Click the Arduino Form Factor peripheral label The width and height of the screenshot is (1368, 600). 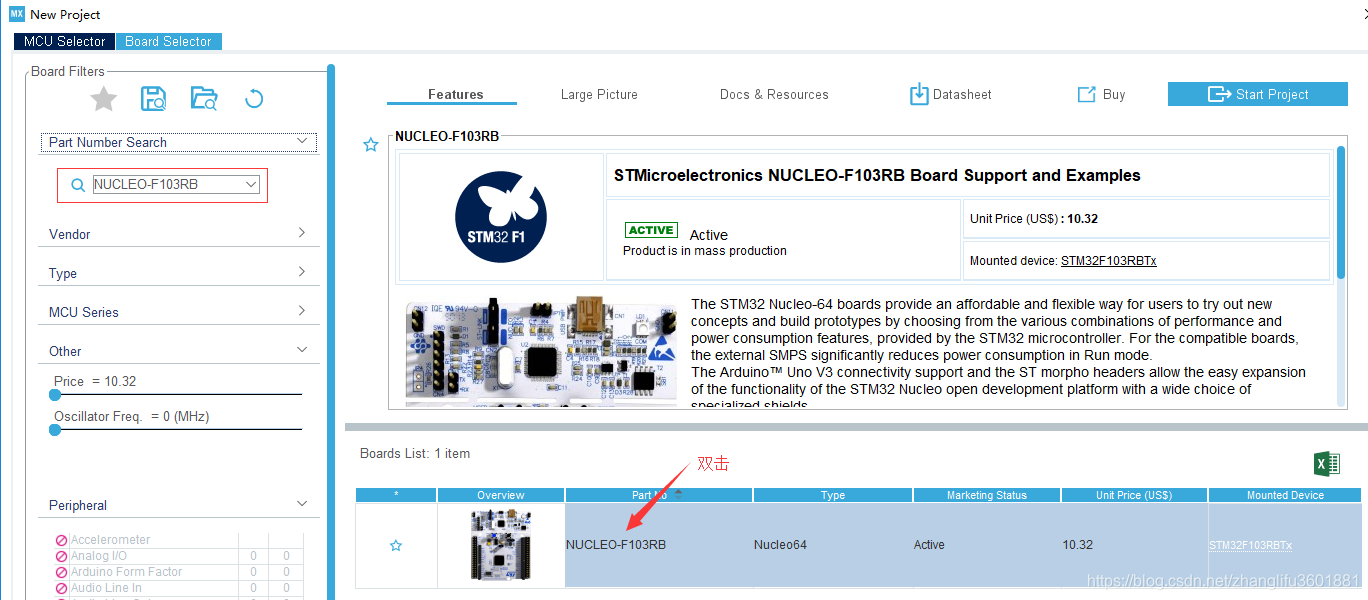[x=127, y=572]
